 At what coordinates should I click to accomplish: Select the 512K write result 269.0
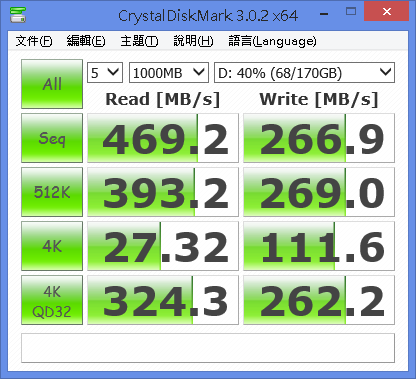319,192
